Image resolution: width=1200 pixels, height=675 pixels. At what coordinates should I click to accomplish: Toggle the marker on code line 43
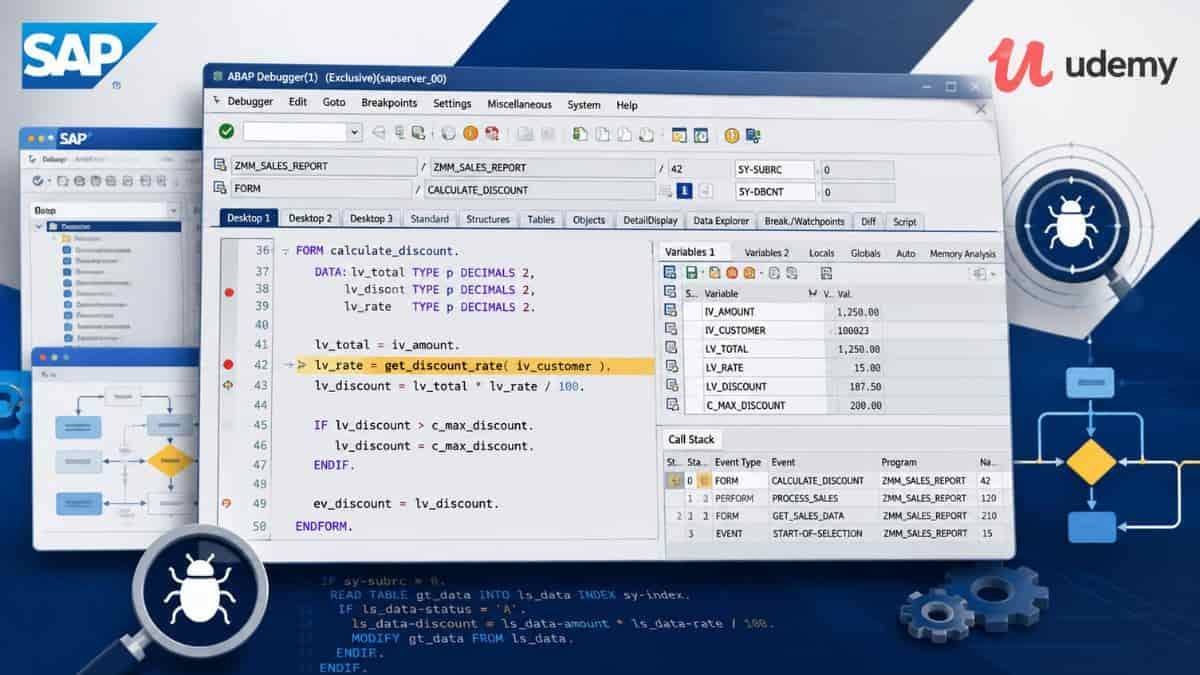click(228, 385)
